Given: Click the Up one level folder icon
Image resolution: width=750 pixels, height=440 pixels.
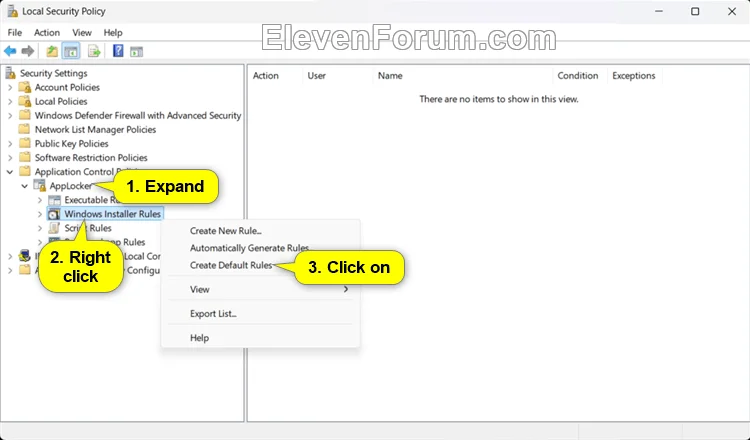Looking at the screenshot, I should click(x=52, y=51).
